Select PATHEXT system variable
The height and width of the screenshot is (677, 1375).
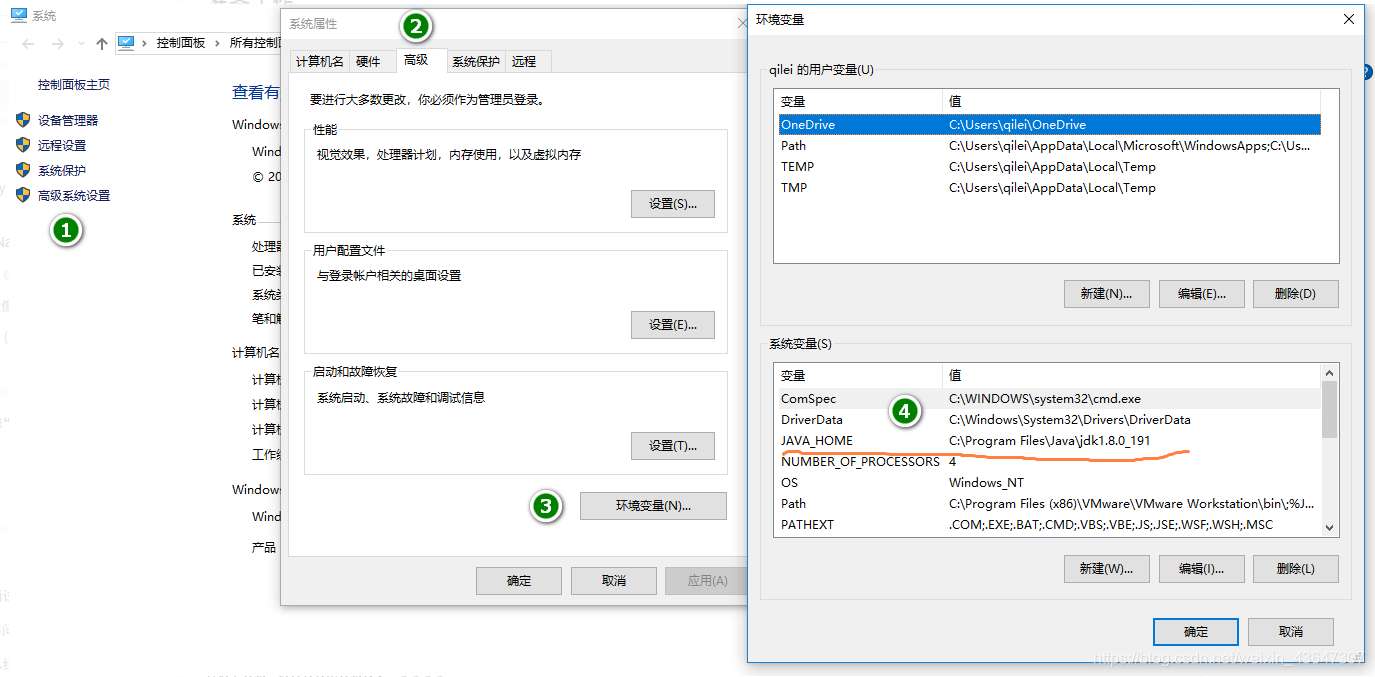1049,525
